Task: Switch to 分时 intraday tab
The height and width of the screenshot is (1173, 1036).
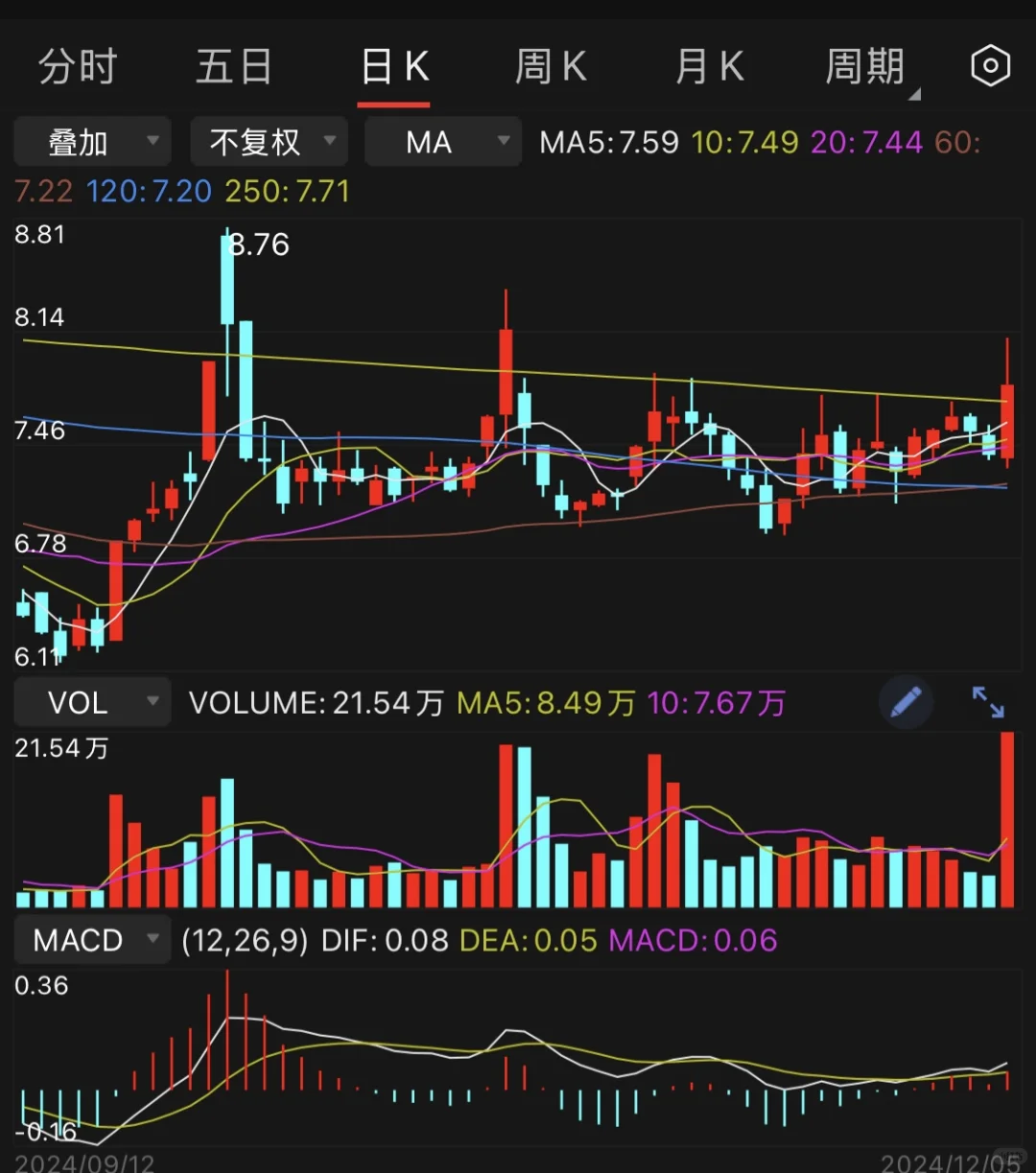Action: click(78, 67)
